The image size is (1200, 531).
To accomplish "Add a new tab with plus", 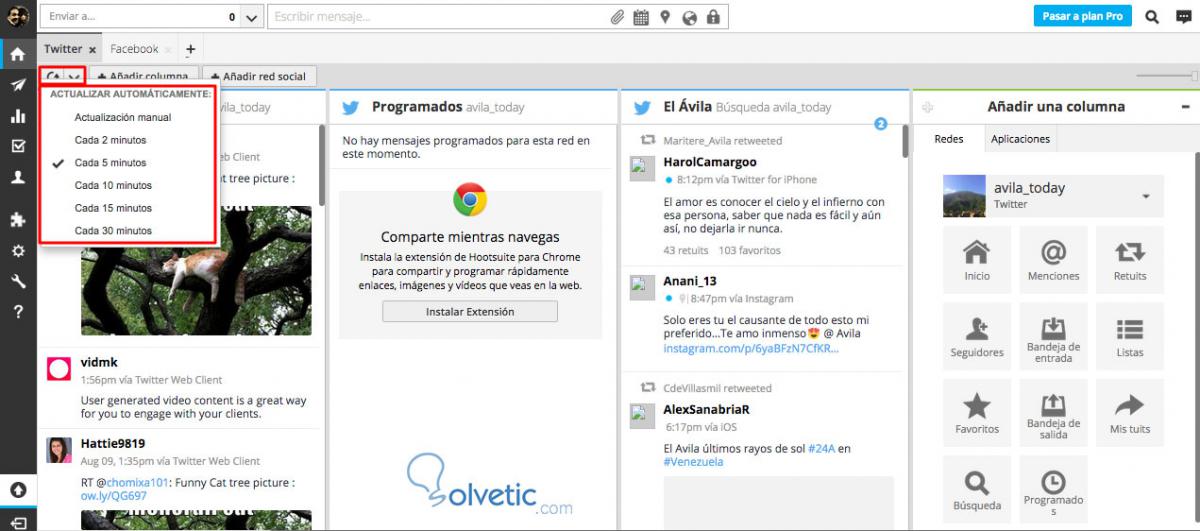I will pos(190,49).
